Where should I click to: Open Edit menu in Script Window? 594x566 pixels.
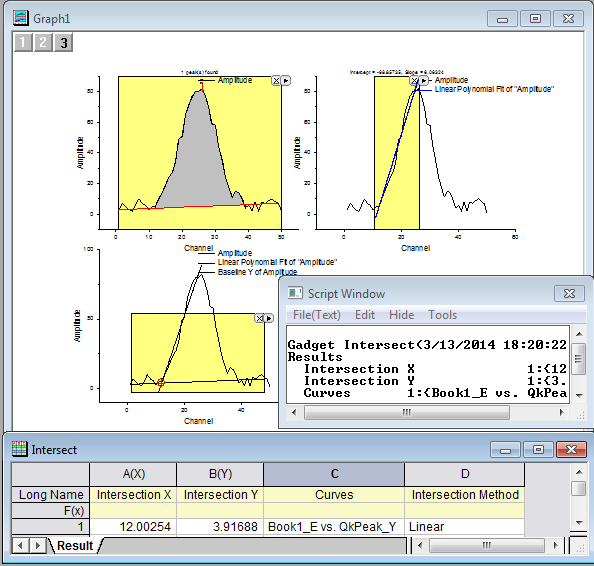pyautogui.click(x=365, y=315)
